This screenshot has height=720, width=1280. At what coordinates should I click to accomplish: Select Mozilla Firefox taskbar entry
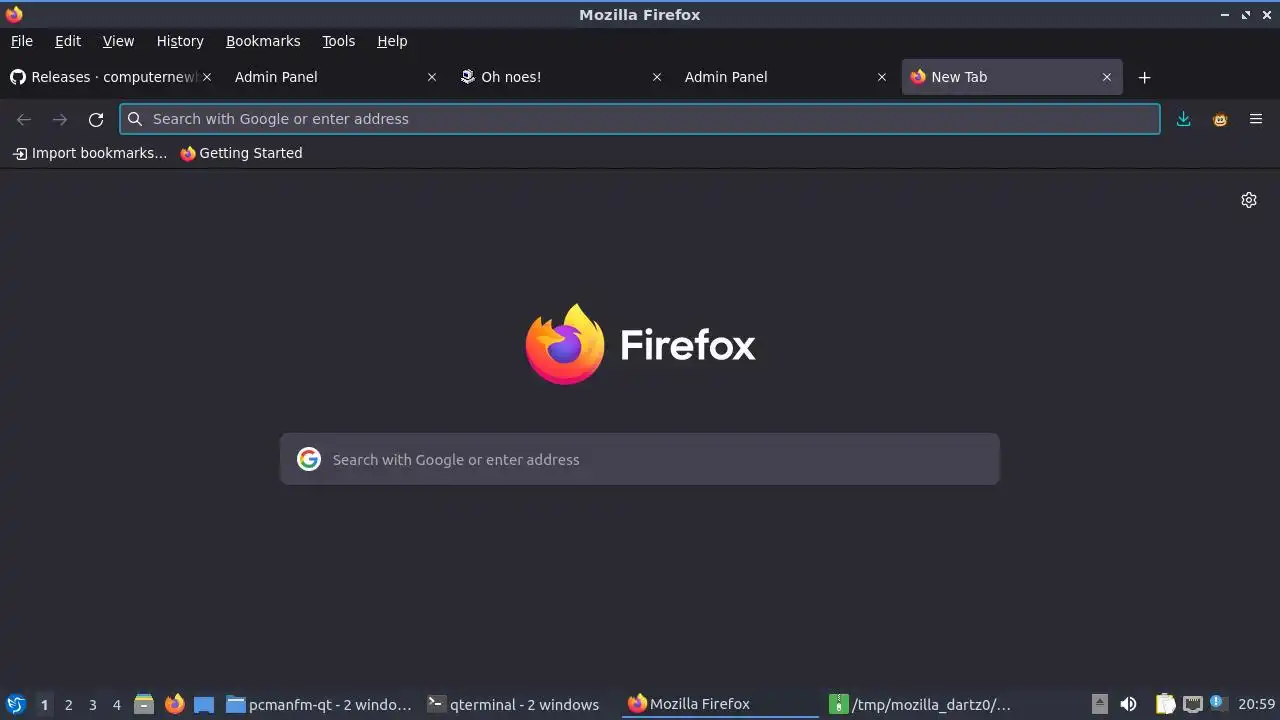point(720,704)
